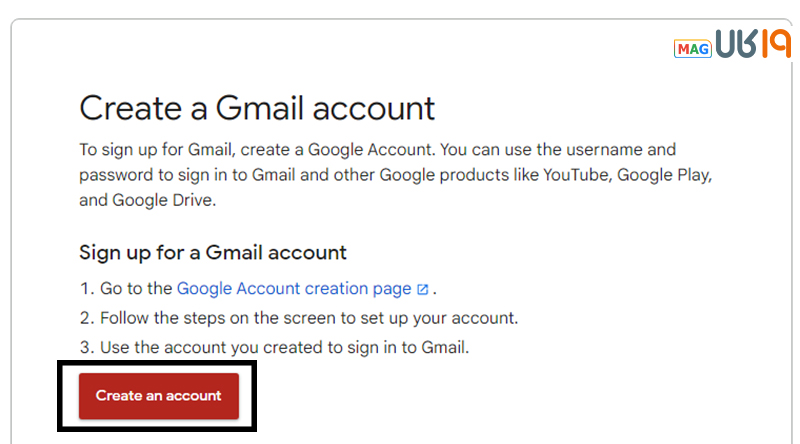Click the list number 1 marker
This screenshot has height=444, width=800.
click(86, 288)
